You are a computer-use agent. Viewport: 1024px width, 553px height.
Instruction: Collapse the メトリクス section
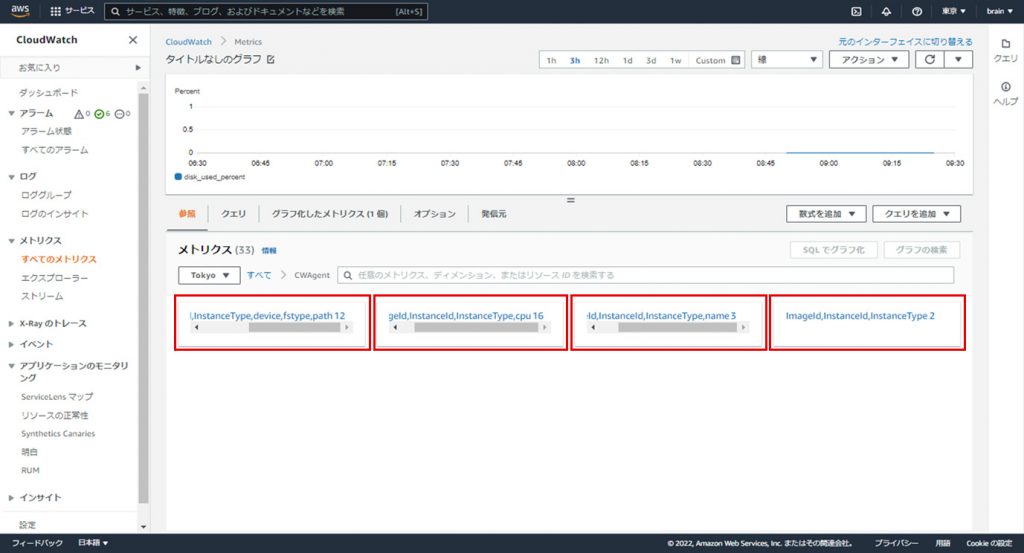pyautogui.click(x=11, y=241)
